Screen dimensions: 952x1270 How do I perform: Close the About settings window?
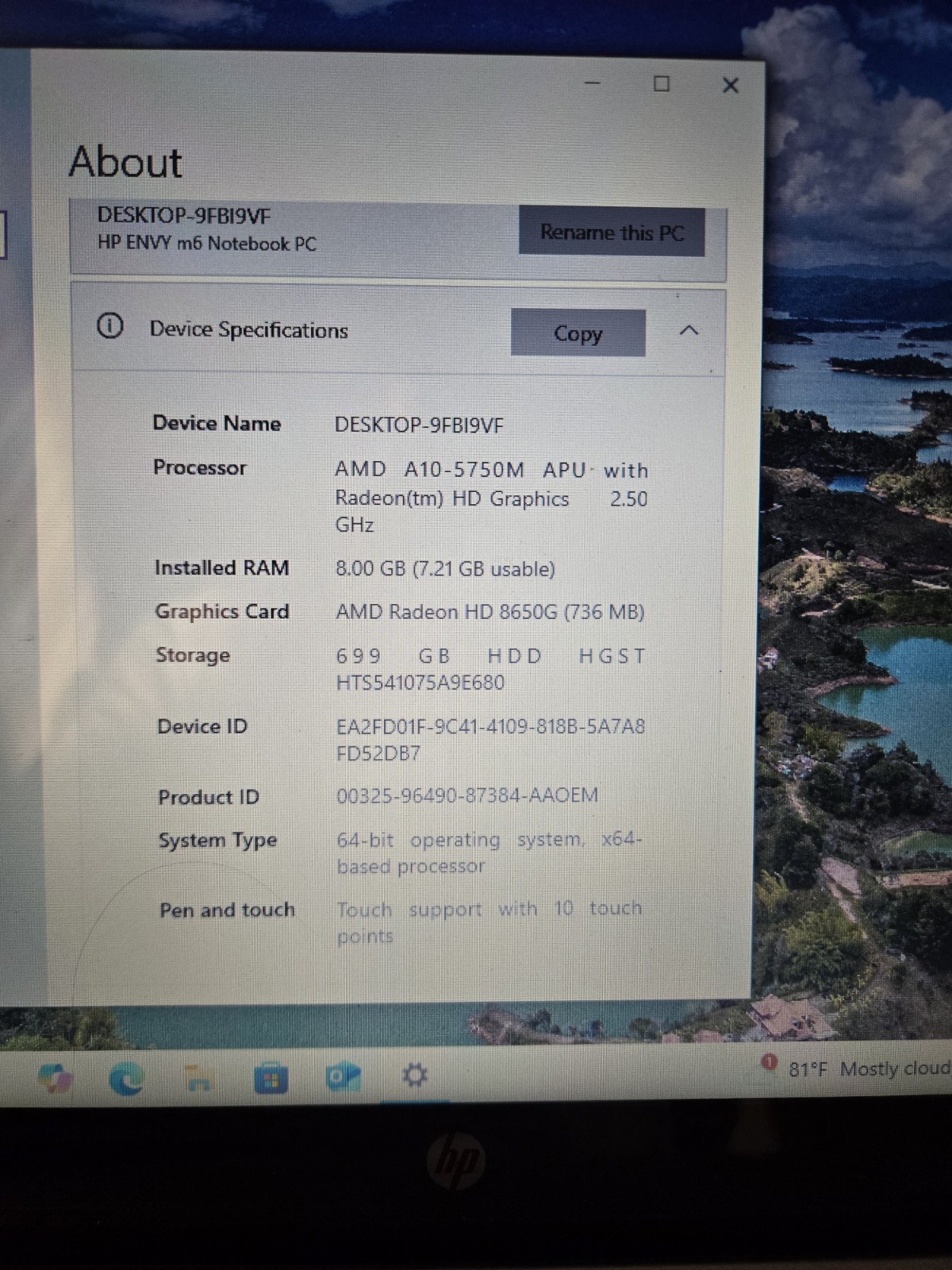click(731, 85)
